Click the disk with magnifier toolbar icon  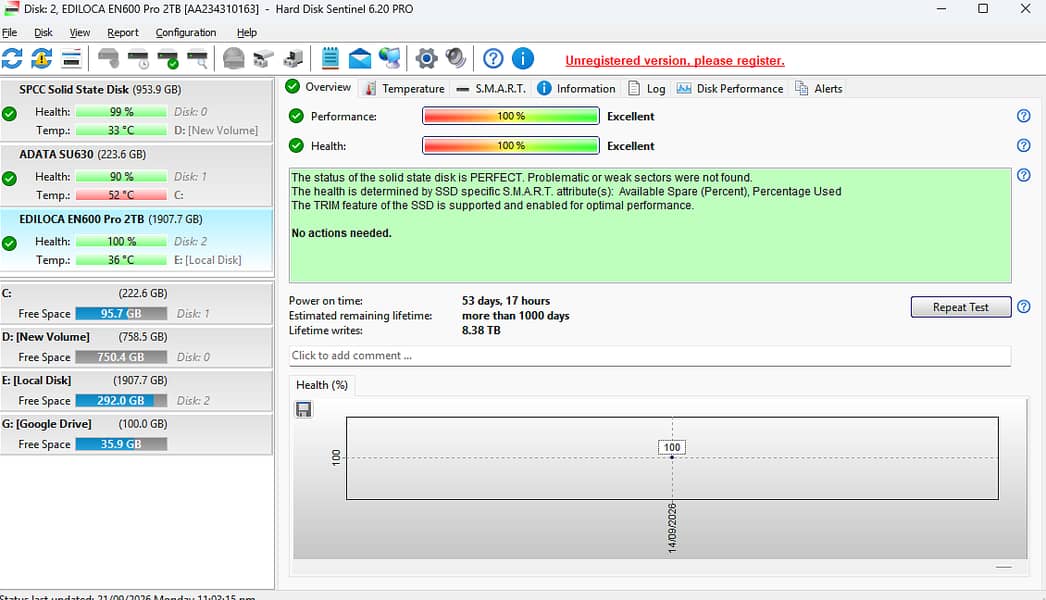tap(197, 59)
